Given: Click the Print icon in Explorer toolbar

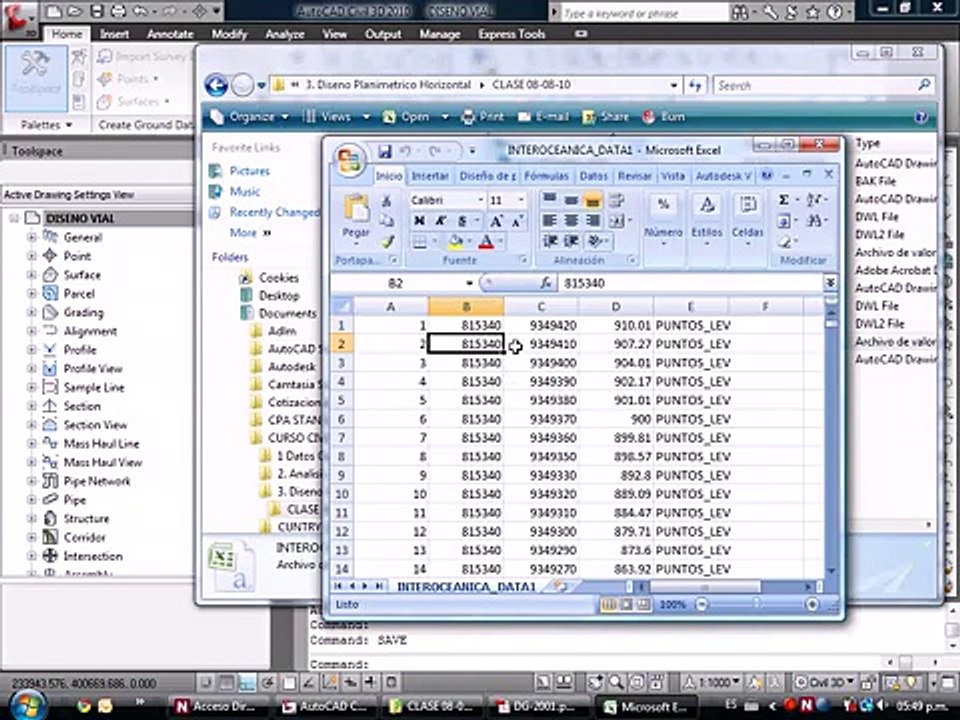Looking at the screenshot, I should click(x=468, y=117).
